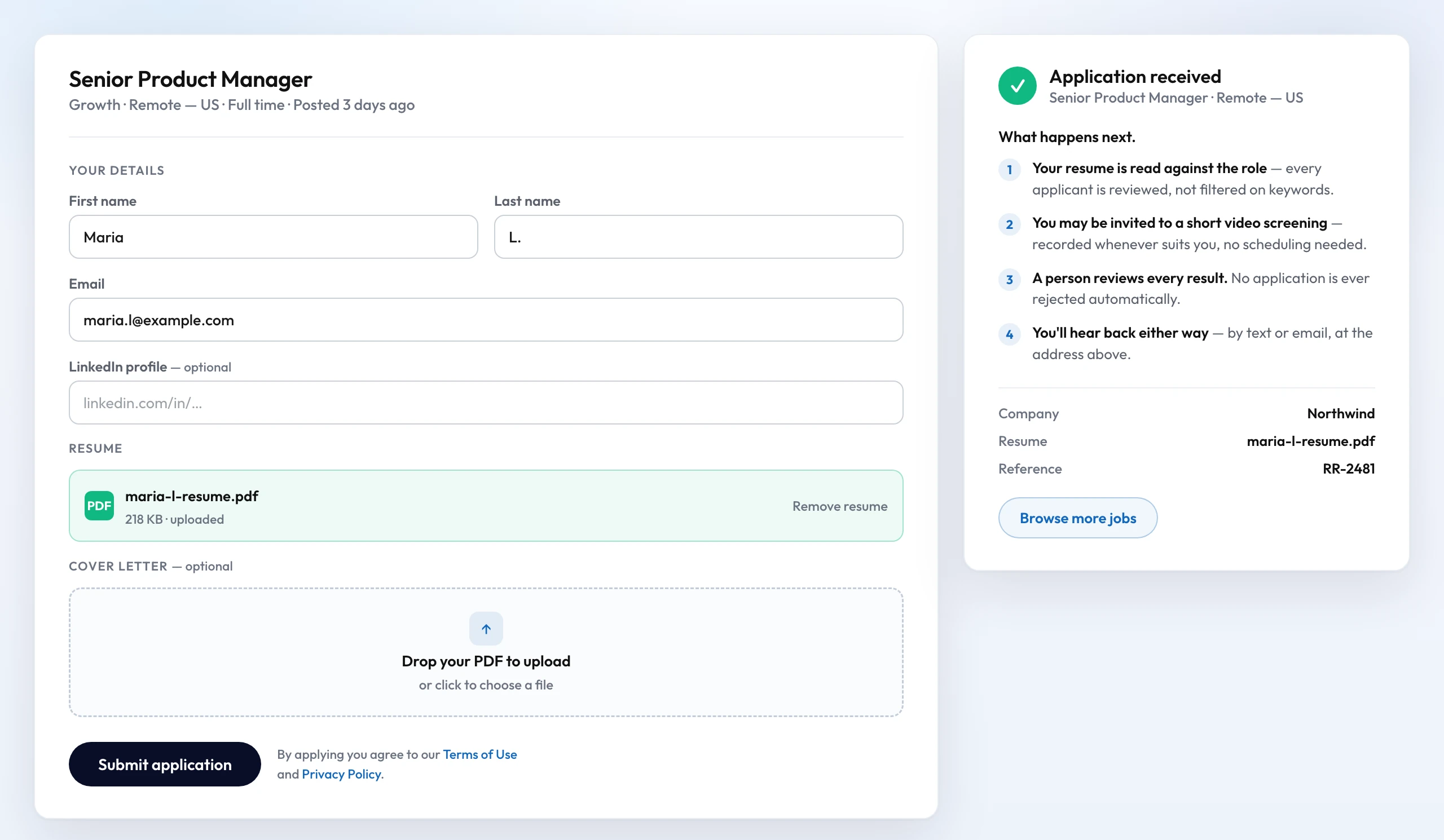This screenshot has height=840, width=1444.
Task: Focus the First name field
Action: [x=274, y=237]
